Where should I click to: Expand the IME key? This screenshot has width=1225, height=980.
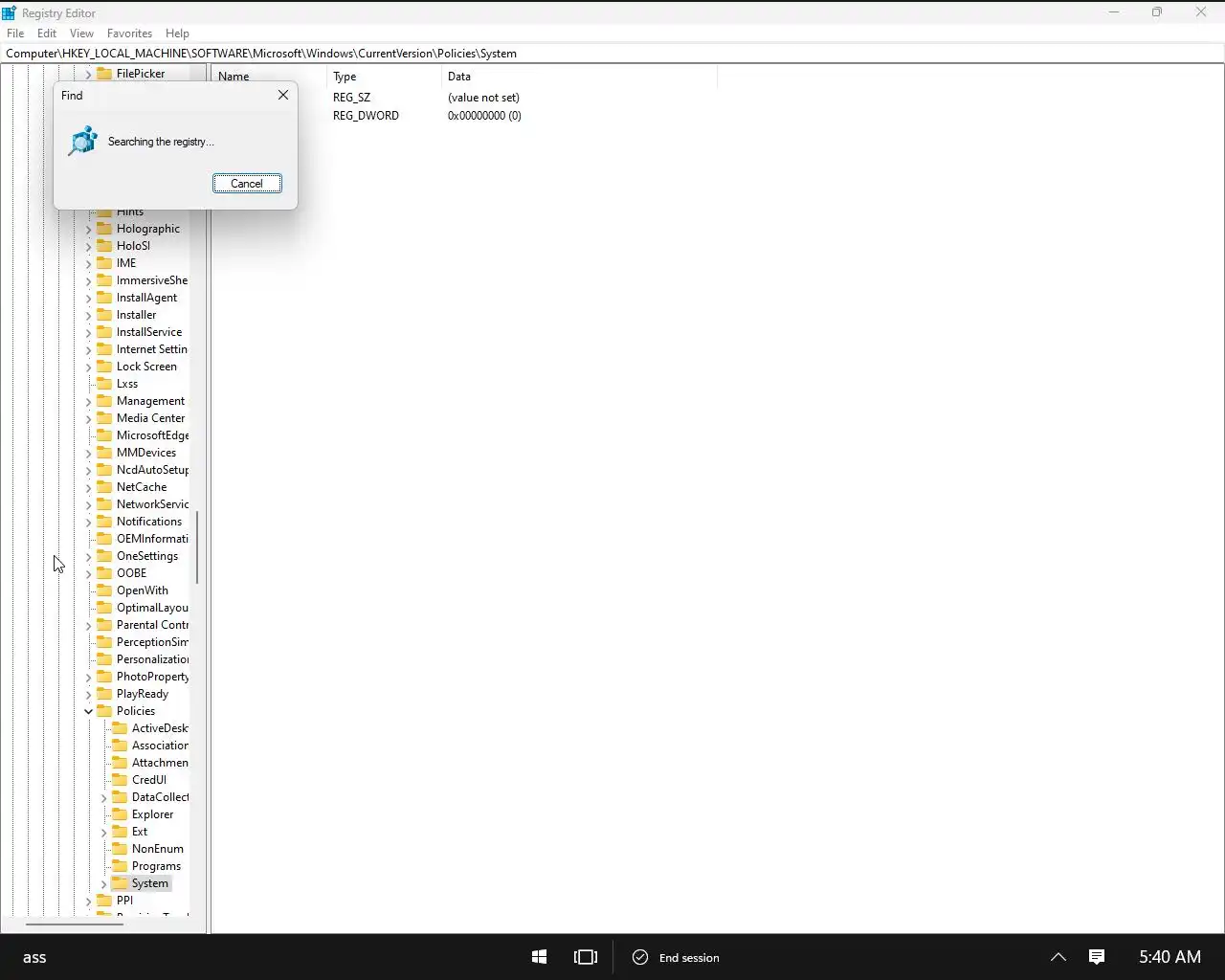89,263
